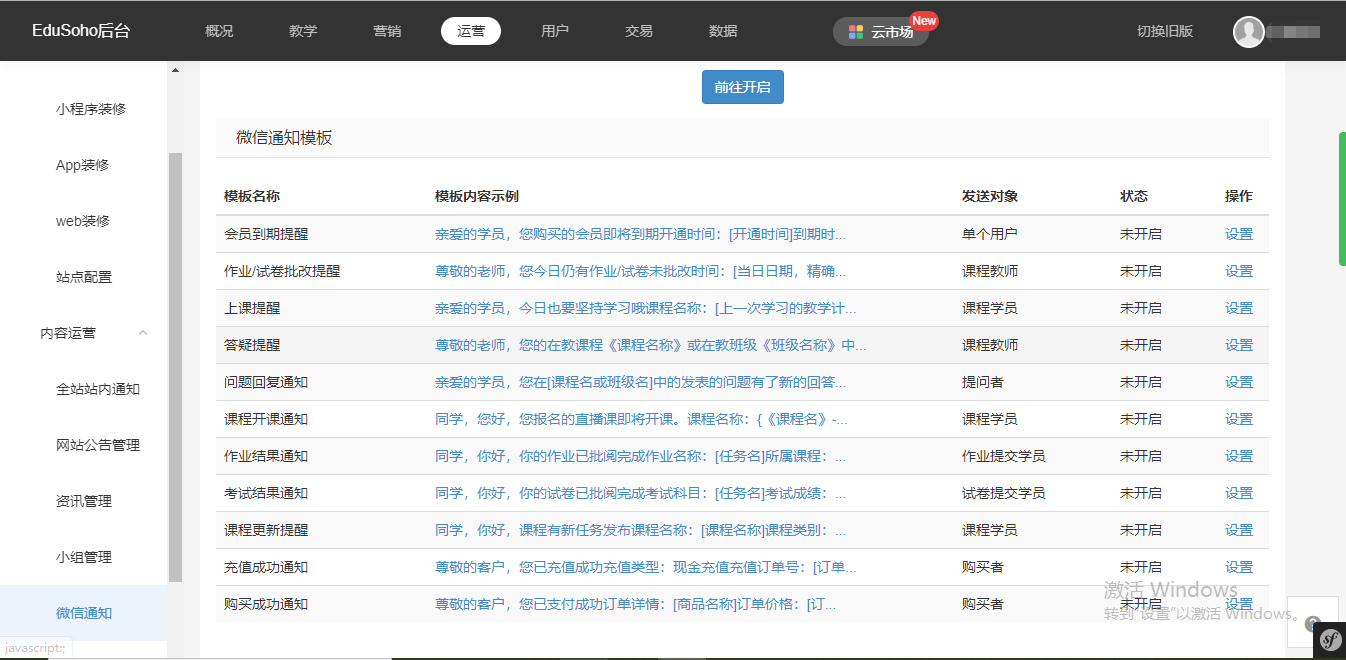Select 网站公告管理 in sidebar
1346x660 pixels.
[x=98, y=445]
